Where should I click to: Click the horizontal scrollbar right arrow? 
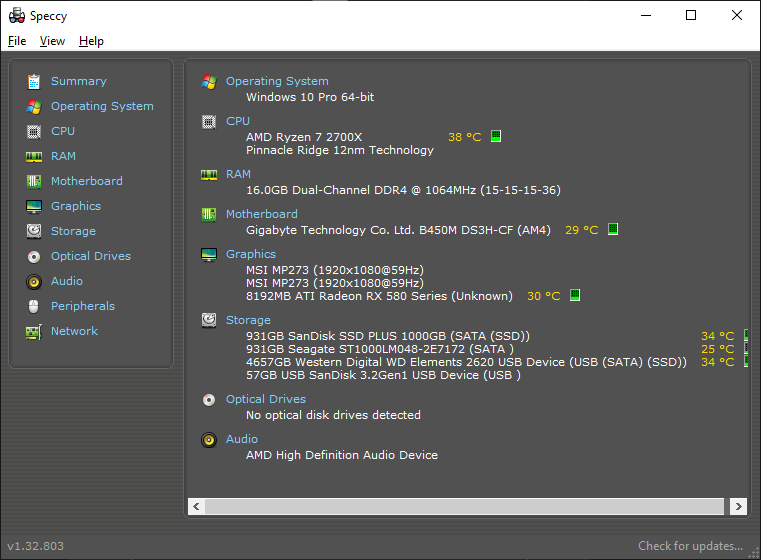[x=738, y=507]
